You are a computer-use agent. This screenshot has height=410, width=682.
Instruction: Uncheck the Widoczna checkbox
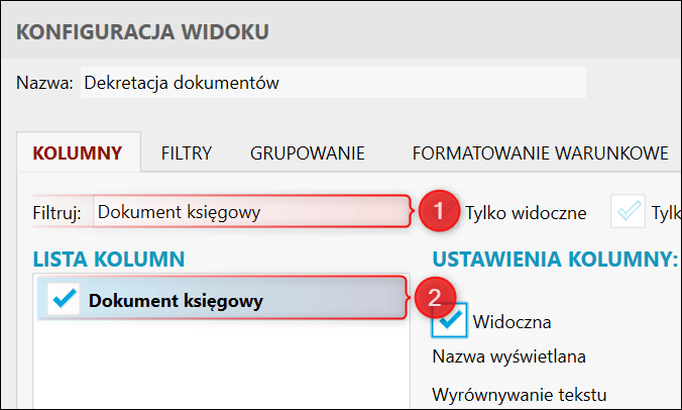click(x=449, y=320)
